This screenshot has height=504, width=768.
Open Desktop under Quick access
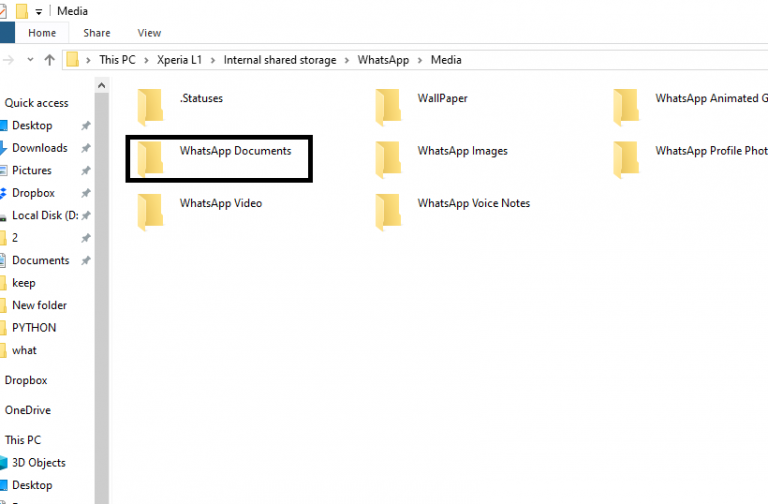32,125
